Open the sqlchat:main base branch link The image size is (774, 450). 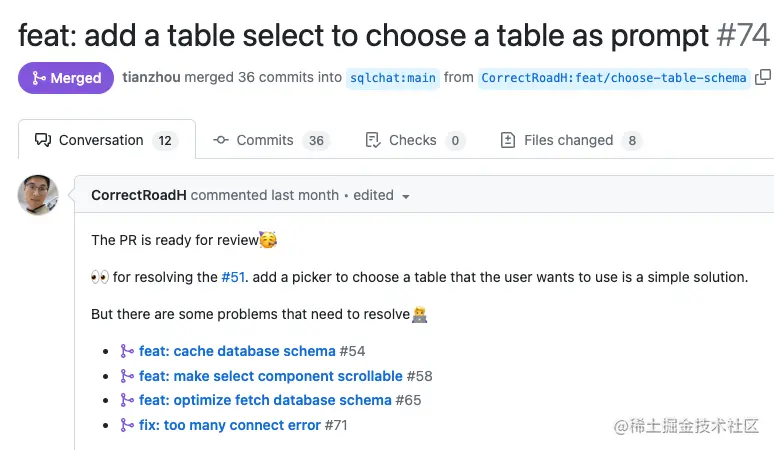point(392,78)
